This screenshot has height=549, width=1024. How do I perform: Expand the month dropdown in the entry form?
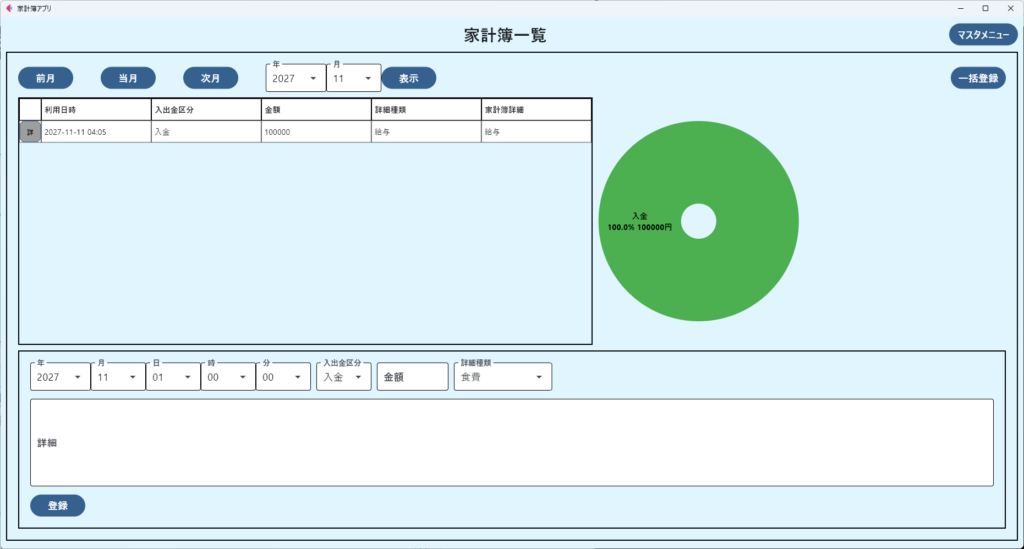click(x=118, y=377)
